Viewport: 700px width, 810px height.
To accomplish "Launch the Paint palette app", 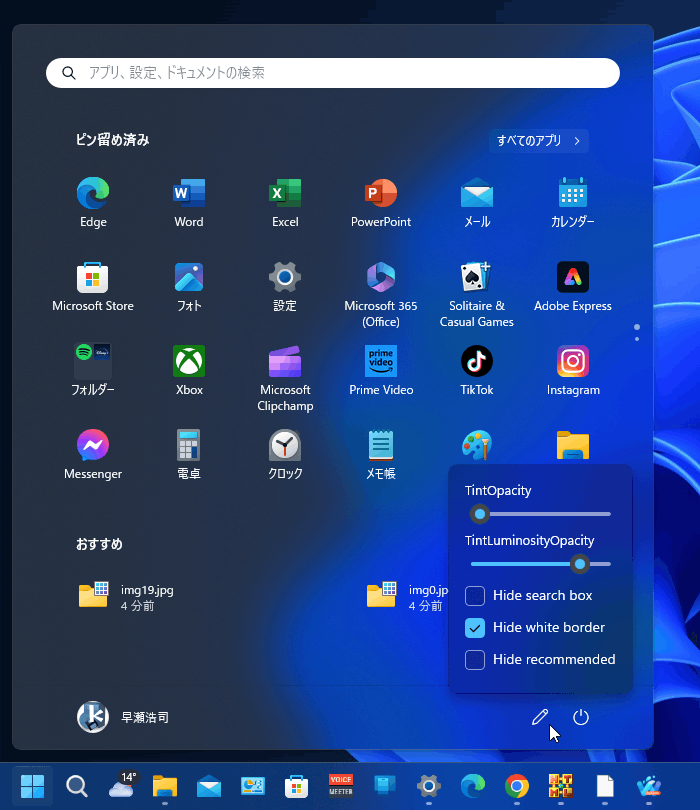I will (477, 445).
